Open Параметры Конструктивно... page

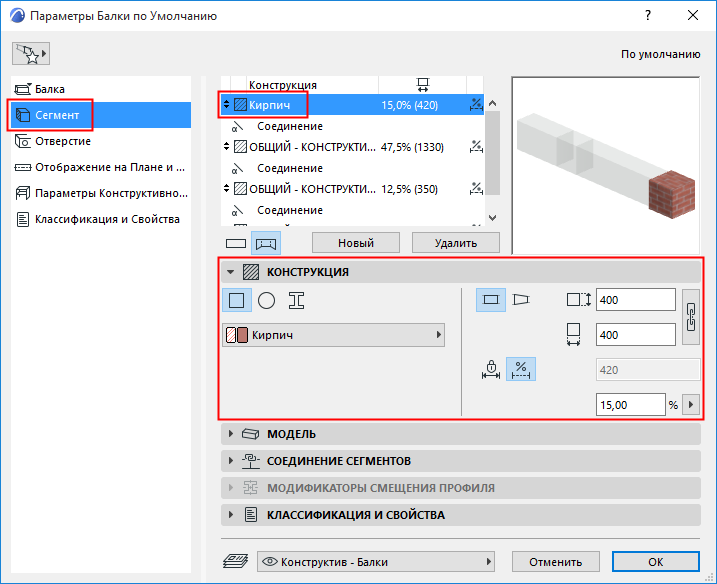click(101, 193)
